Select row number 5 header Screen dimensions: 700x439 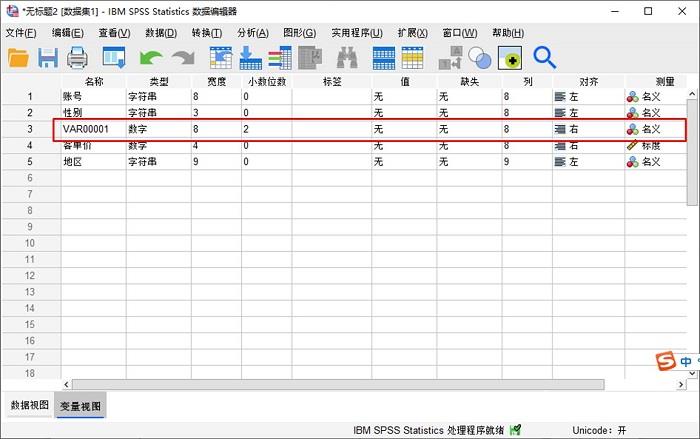(30, 162)
